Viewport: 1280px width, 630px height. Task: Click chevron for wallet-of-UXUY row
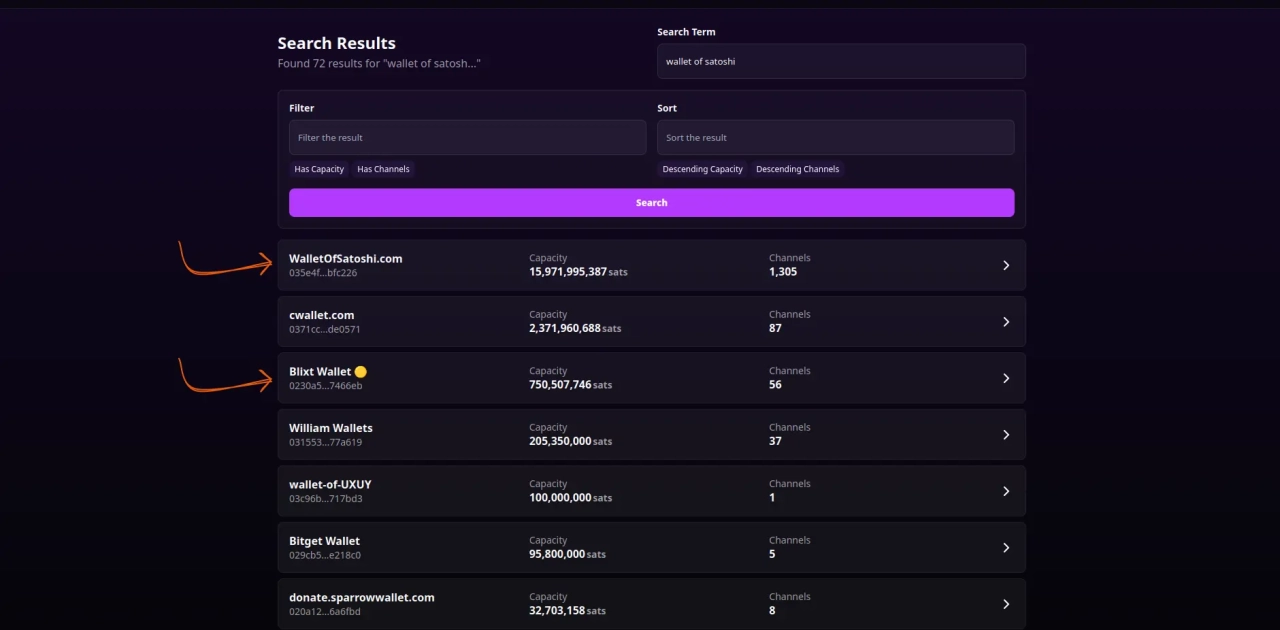coord(1006,491)
